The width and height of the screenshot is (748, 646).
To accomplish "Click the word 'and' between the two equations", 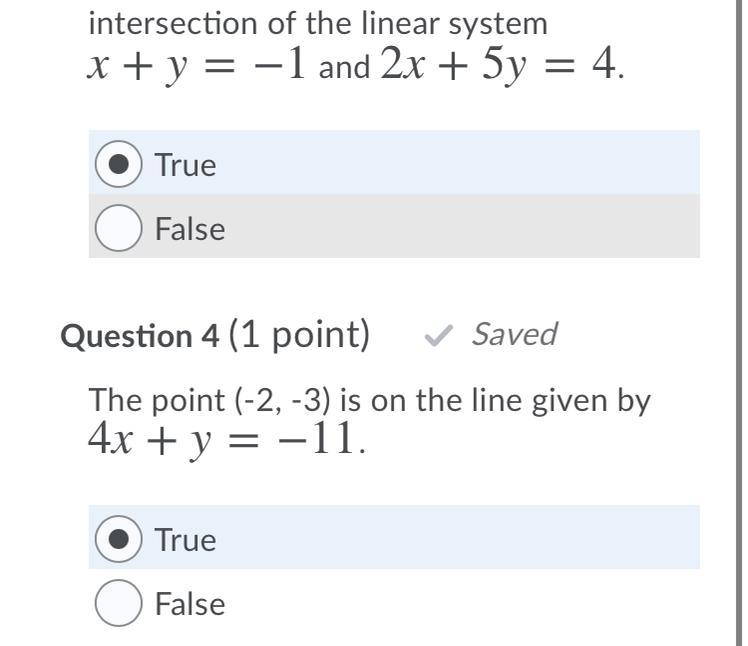I will [346, 69].
